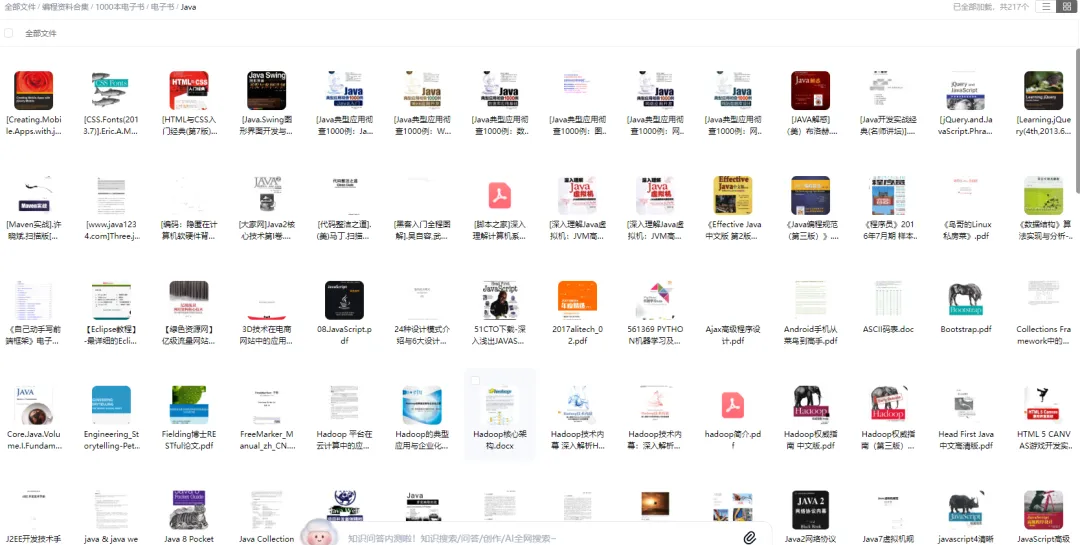Open Learning.jQuery book thumbnail
This screenshot has width=1080, height=545.
point(1043,90)
